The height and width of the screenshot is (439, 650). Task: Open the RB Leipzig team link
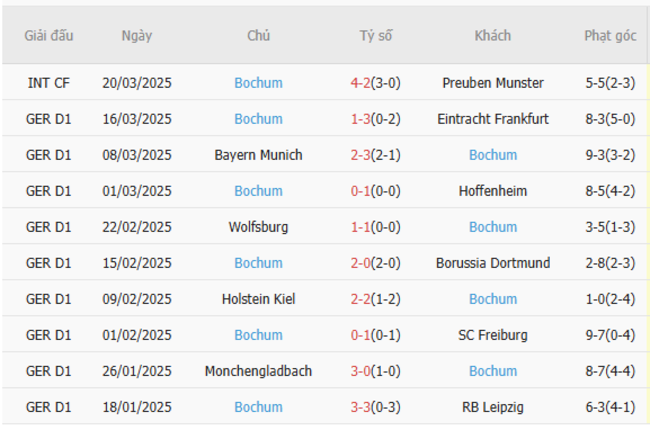(x=493, y=407)
